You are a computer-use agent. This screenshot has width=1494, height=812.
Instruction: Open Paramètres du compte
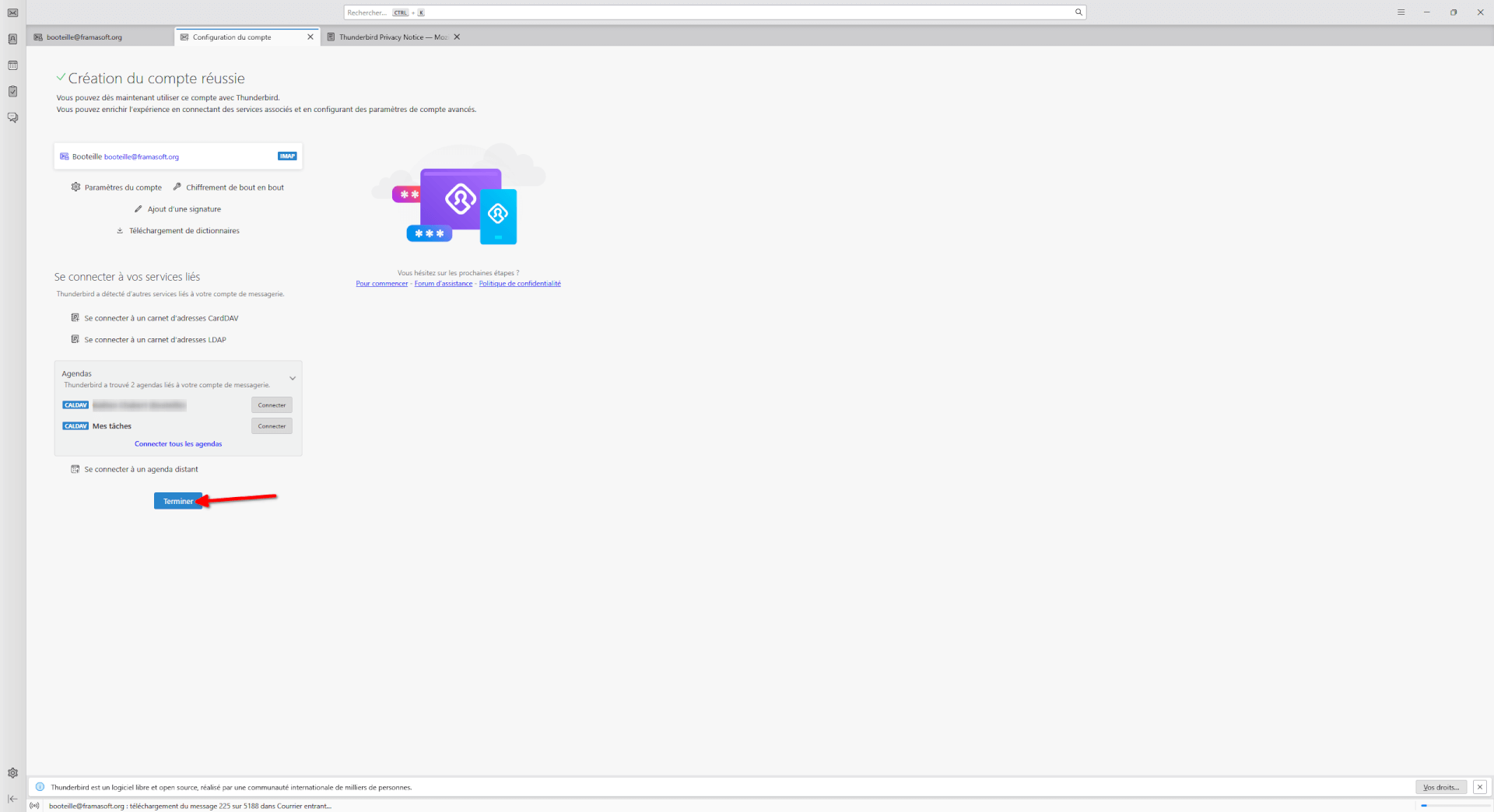click(x=123, y=187)
